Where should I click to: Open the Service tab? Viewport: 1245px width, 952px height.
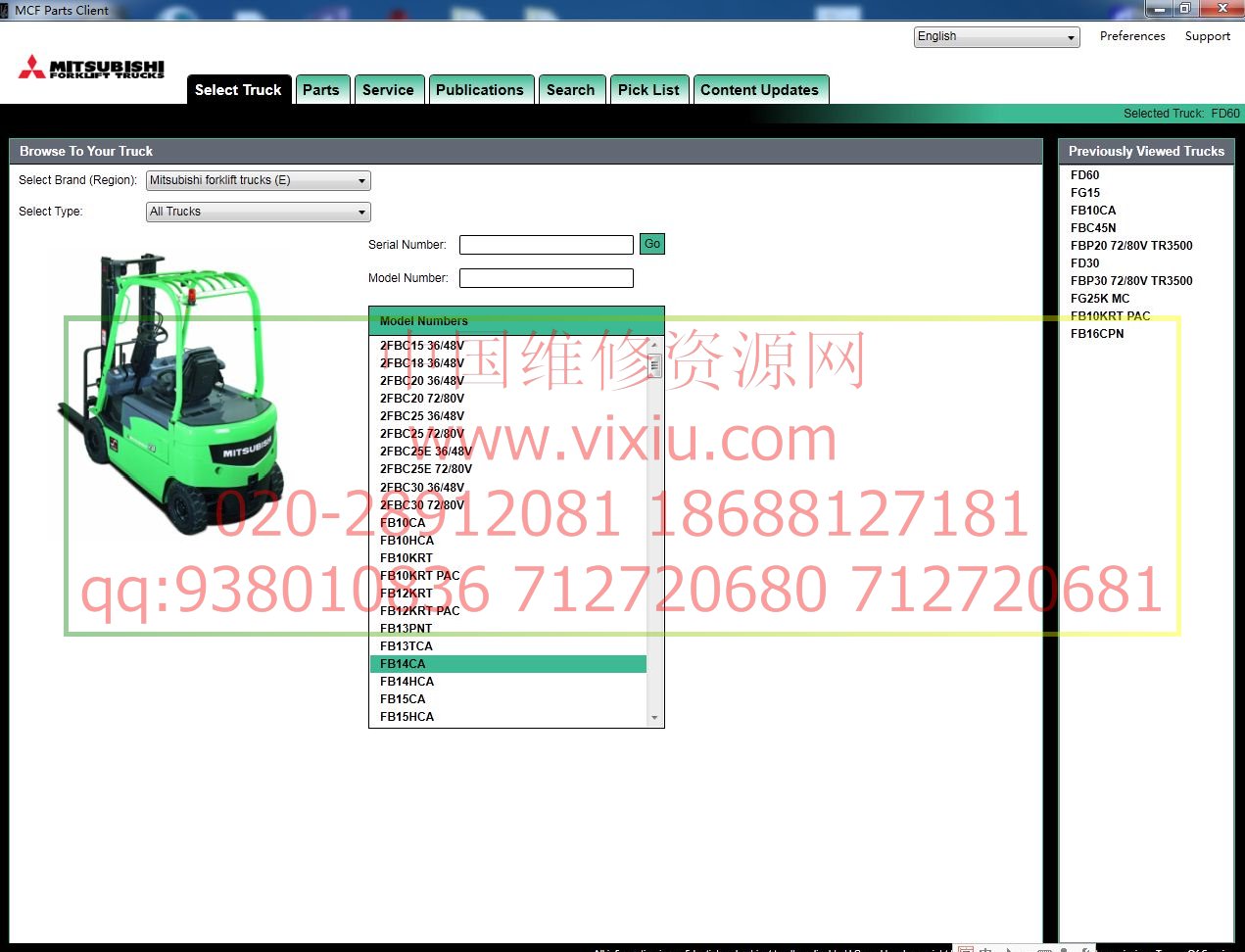pos(388,90)
